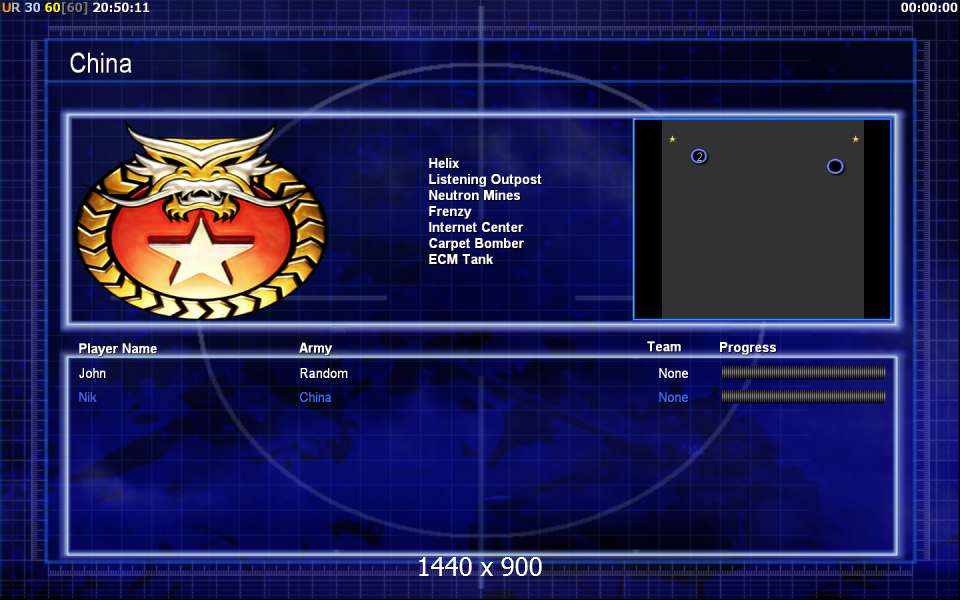This screenshot has height=600, width=960.
Task: Click John's team value None
Action: [673, 373]
